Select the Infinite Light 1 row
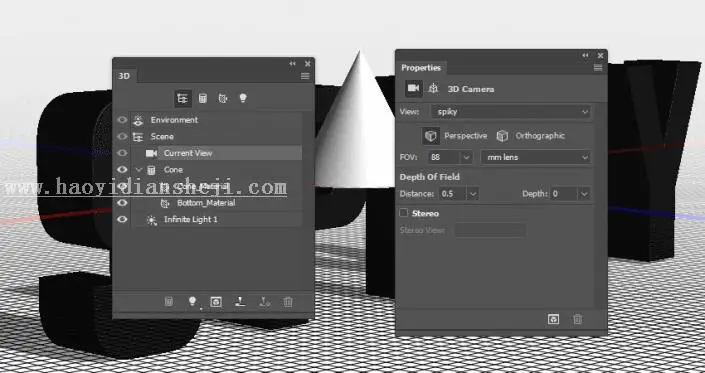 pyautogui.click(x=217, y=220)
